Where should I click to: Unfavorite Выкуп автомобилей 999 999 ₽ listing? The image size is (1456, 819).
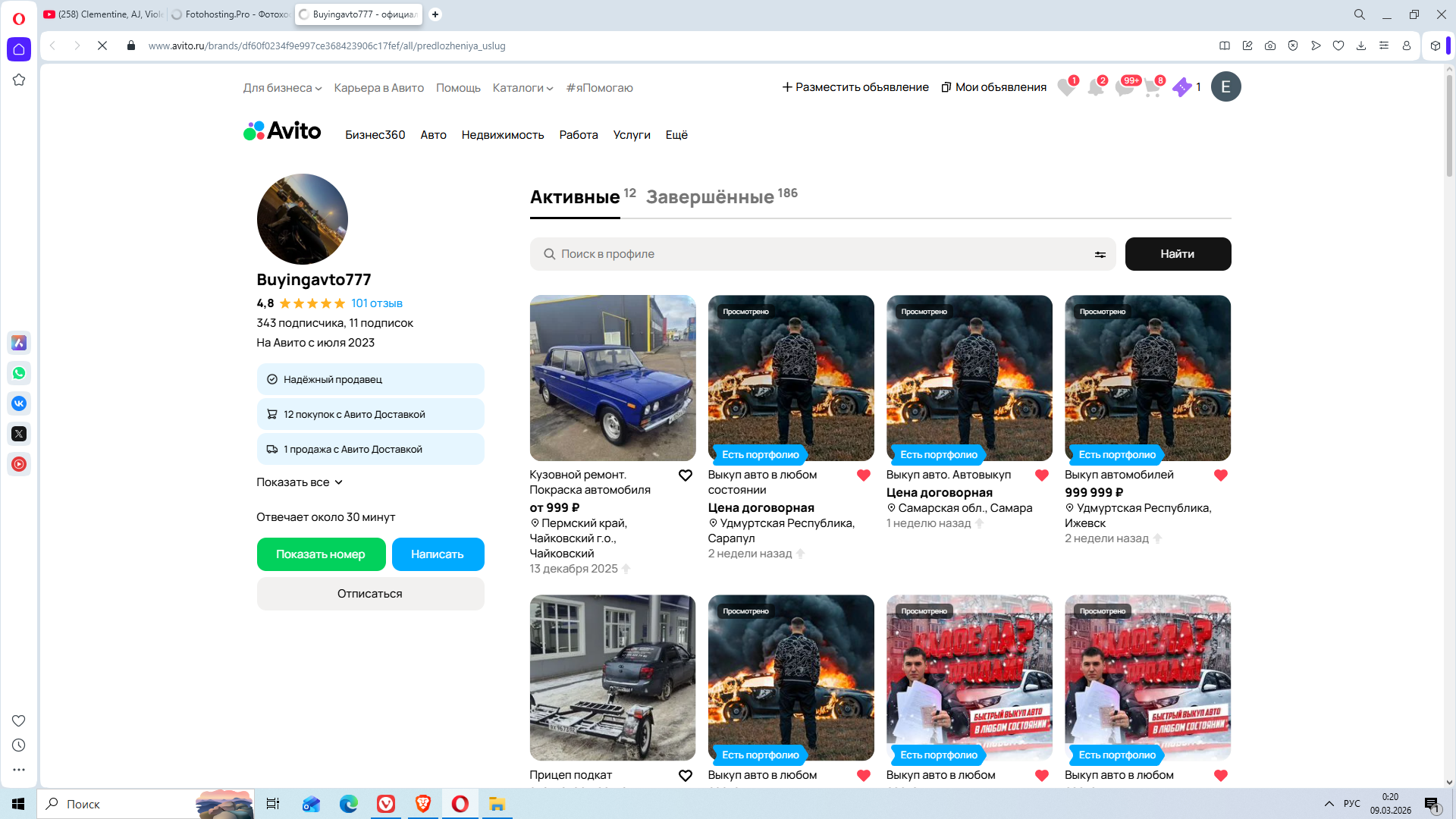coord(1220,475)
